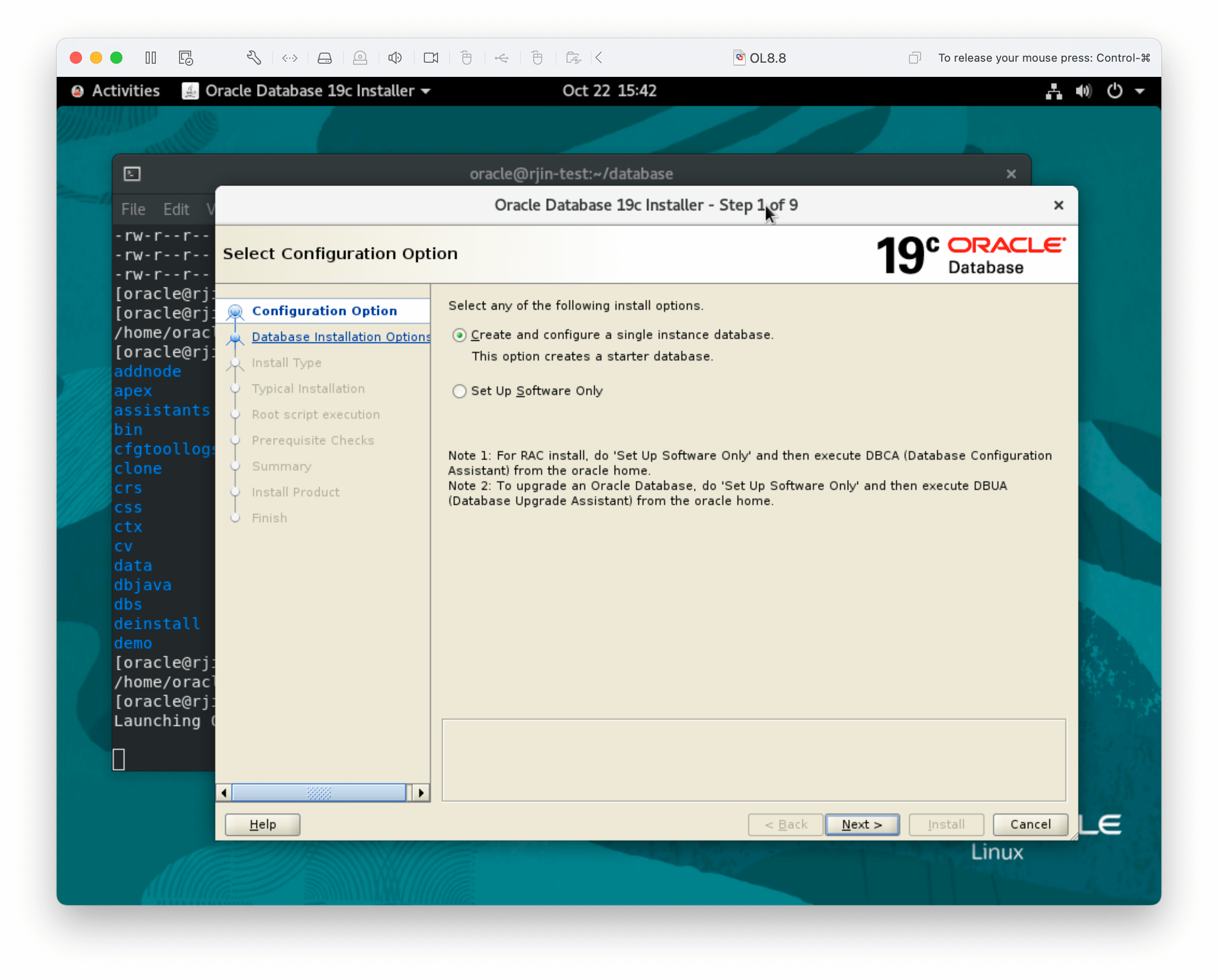1218x980 pixels.
Task: Pause the OL8.8 virtual machine
Action: (150, 58)
